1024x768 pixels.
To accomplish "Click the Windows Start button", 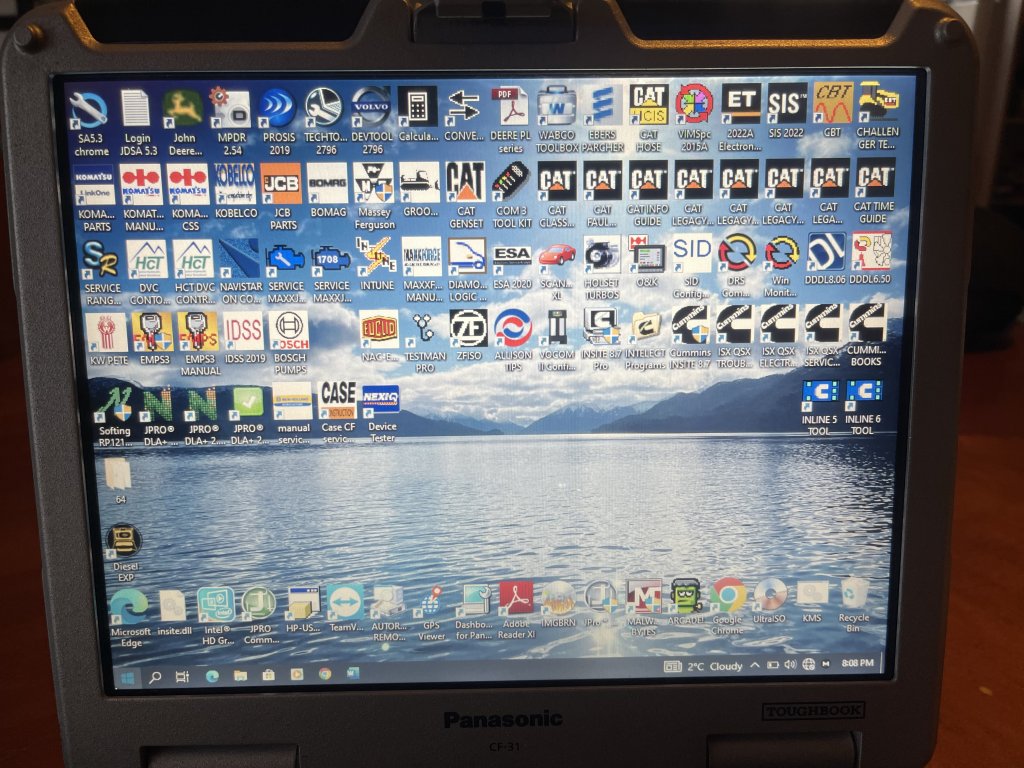I will 128,679.
